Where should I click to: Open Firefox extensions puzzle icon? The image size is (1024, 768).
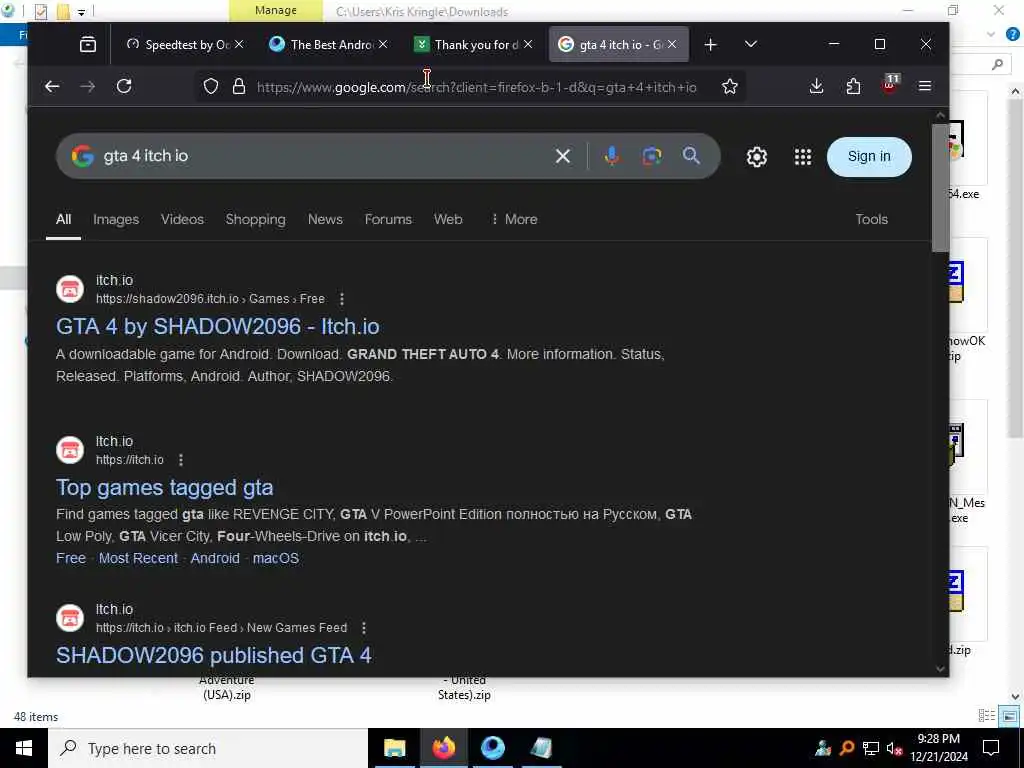(853, 86)
